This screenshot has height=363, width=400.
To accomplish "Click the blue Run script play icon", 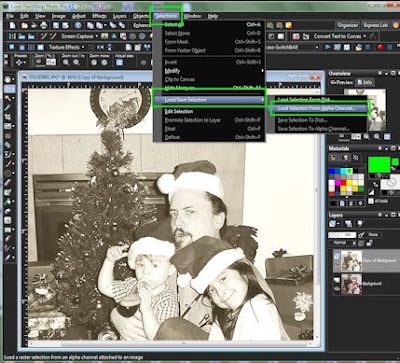I will (x=328, y=47).
